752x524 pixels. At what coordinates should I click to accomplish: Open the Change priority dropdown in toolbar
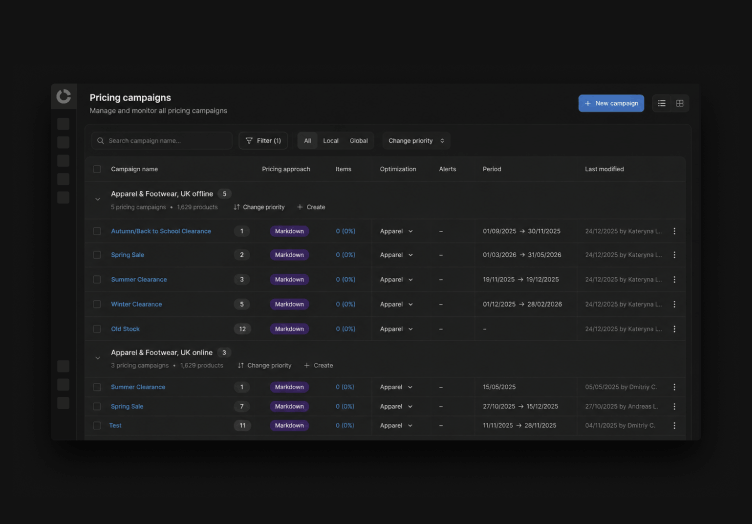(x=416, y=140)
